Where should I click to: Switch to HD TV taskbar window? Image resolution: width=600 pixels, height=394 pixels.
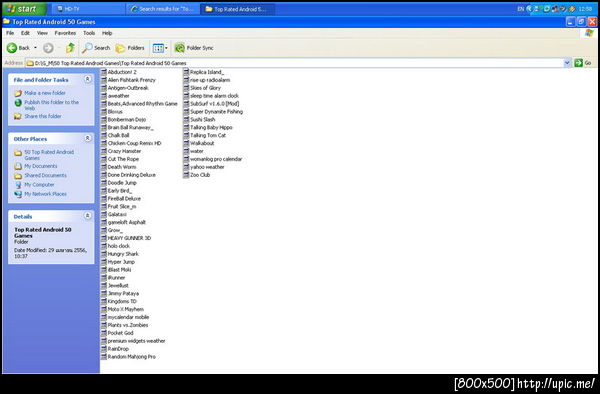[x=87, y=9]
